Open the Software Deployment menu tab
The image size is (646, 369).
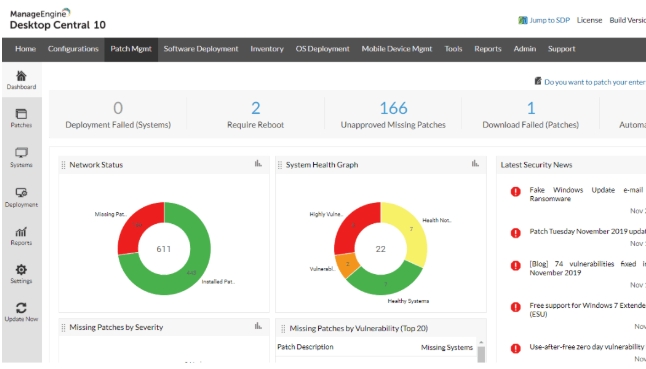pos(201,49)
